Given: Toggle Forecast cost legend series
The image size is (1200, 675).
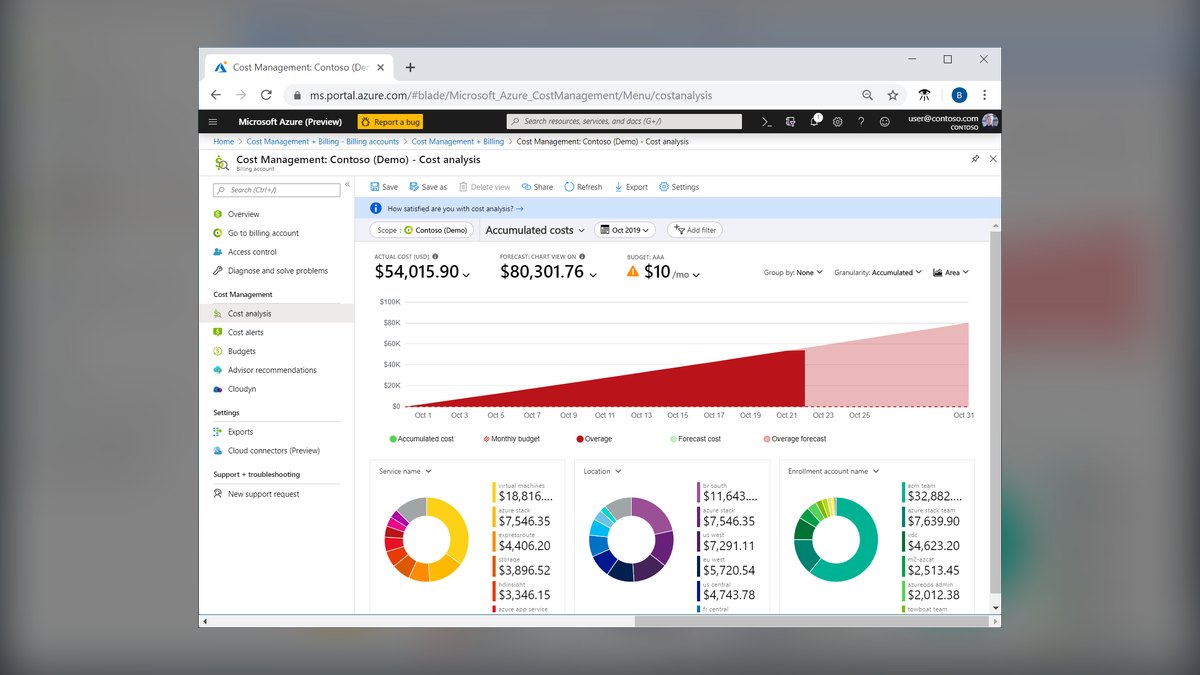Looking at the screenshot, I should pos(695,439).
